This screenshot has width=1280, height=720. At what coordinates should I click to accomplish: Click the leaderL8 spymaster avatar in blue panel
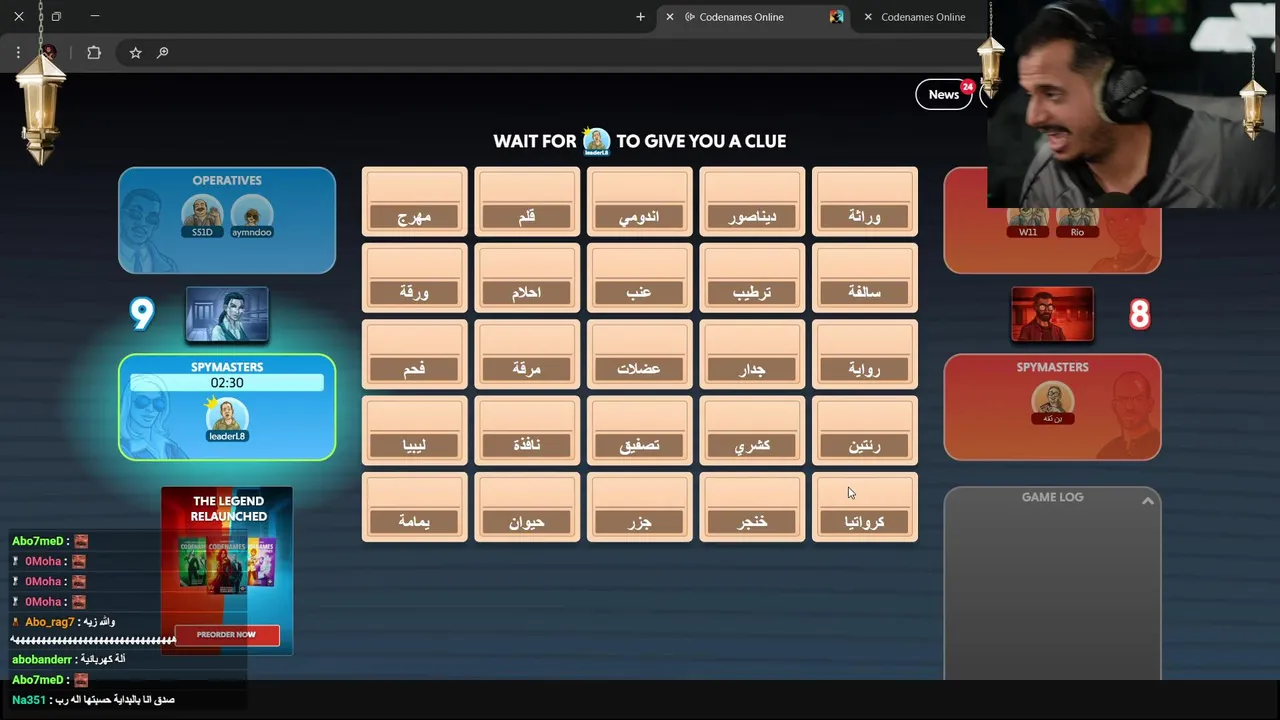click(x=227, y=417)
